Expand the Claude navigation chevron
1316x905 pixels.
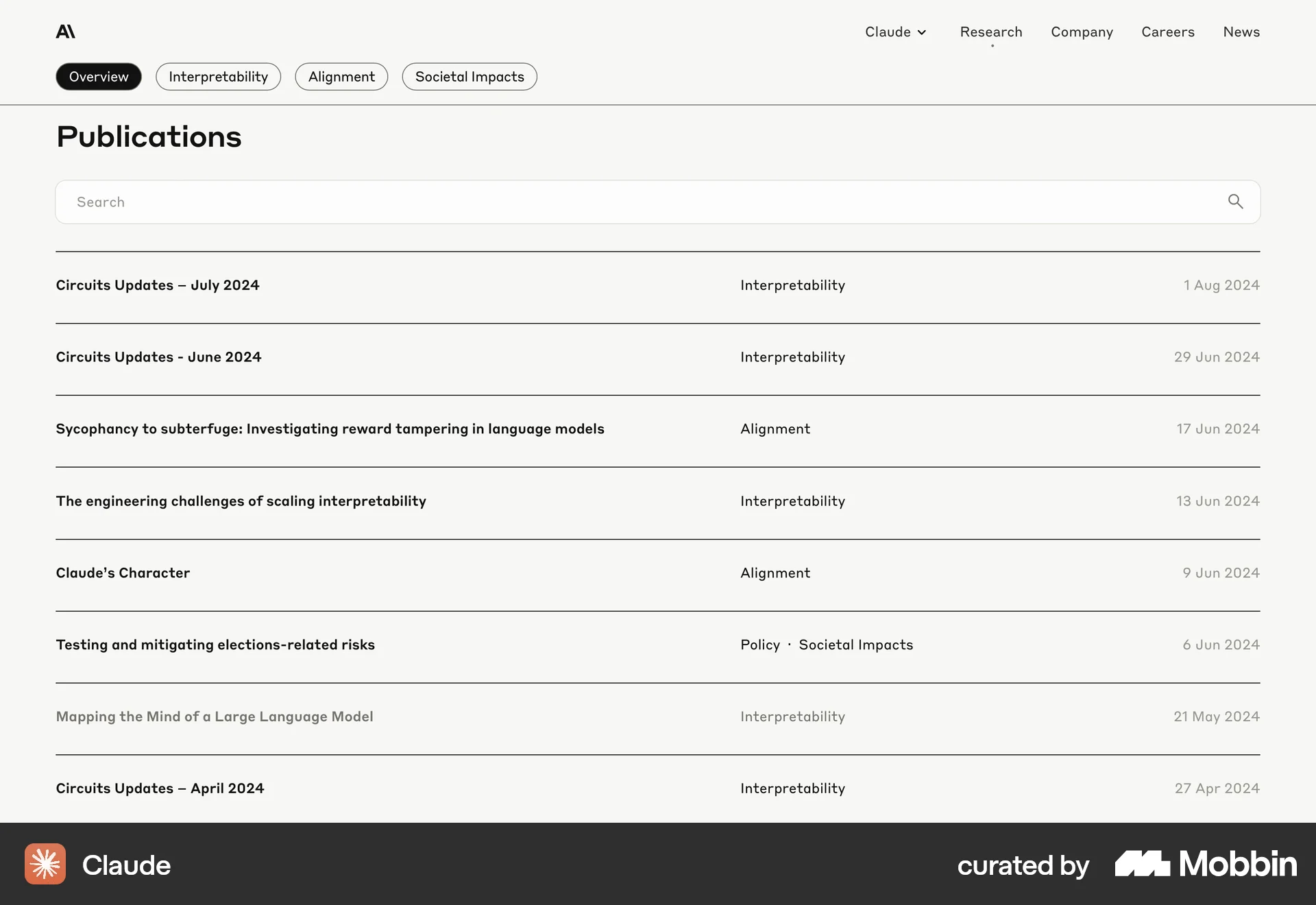coord(921,32)
